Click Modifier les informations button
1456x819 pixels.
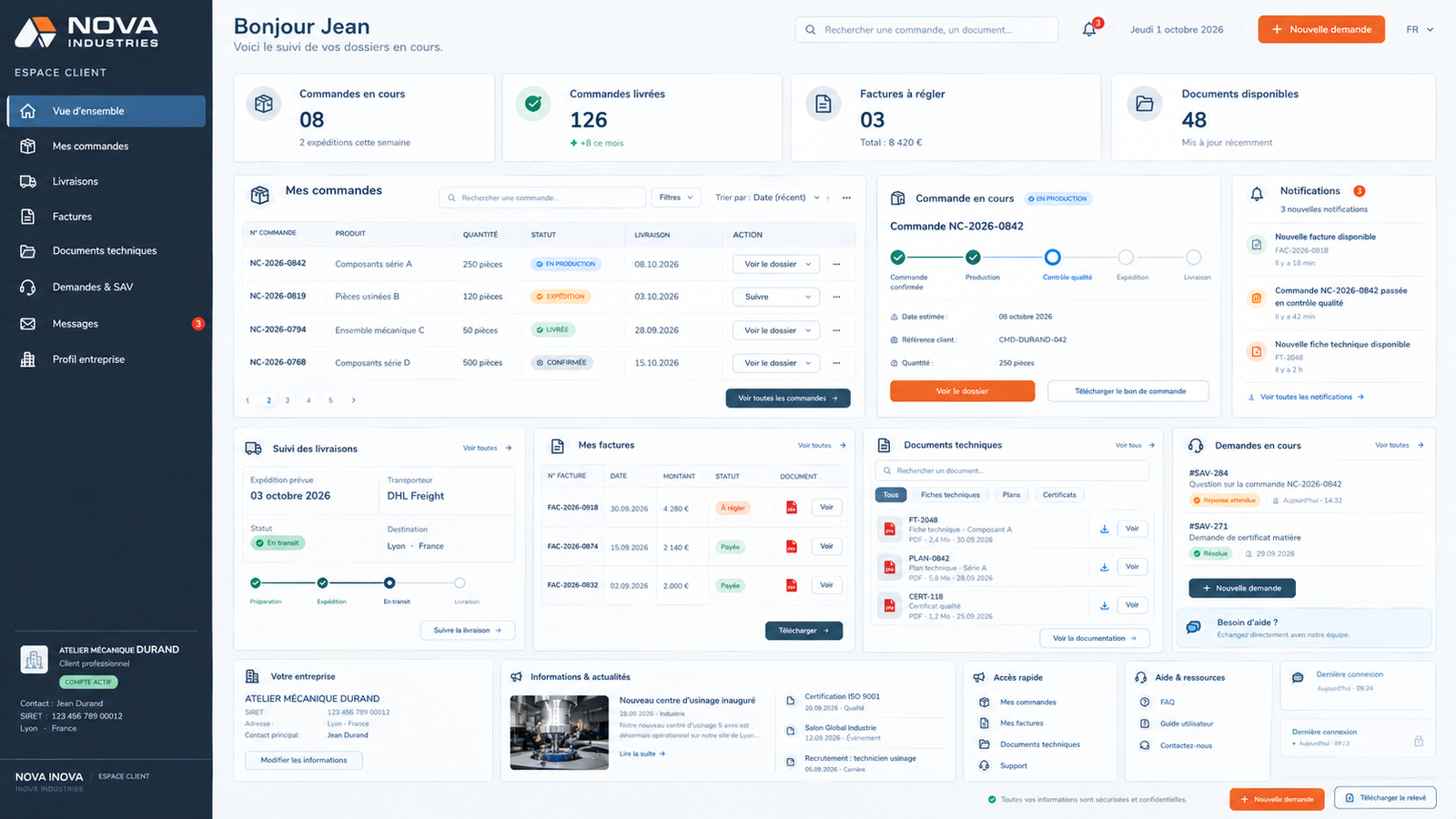(x=304, y=760)
